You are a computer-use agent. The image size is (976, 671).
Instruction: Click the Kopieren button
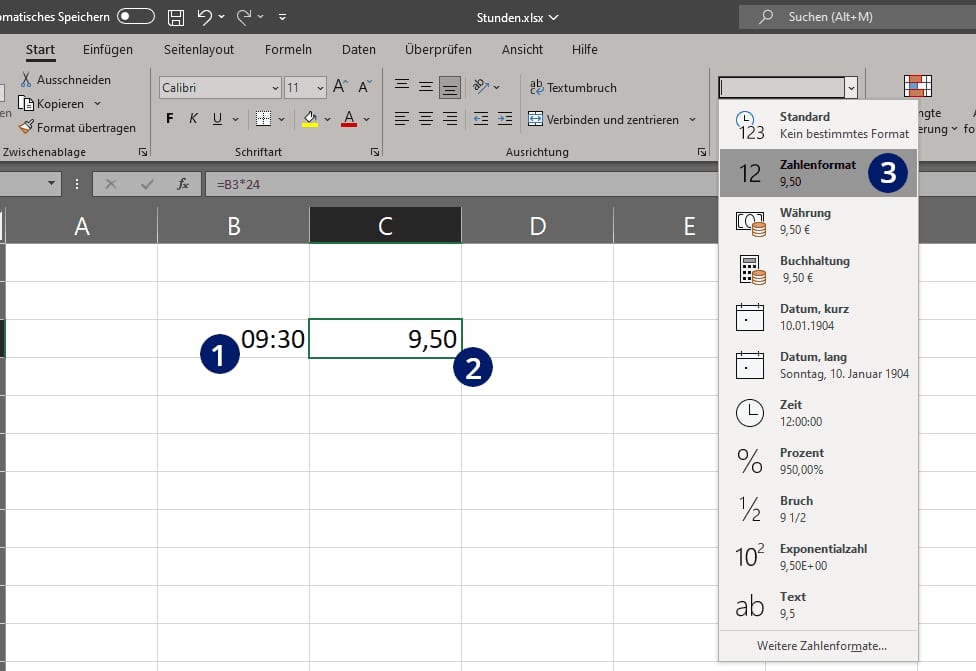coord(51,103)
